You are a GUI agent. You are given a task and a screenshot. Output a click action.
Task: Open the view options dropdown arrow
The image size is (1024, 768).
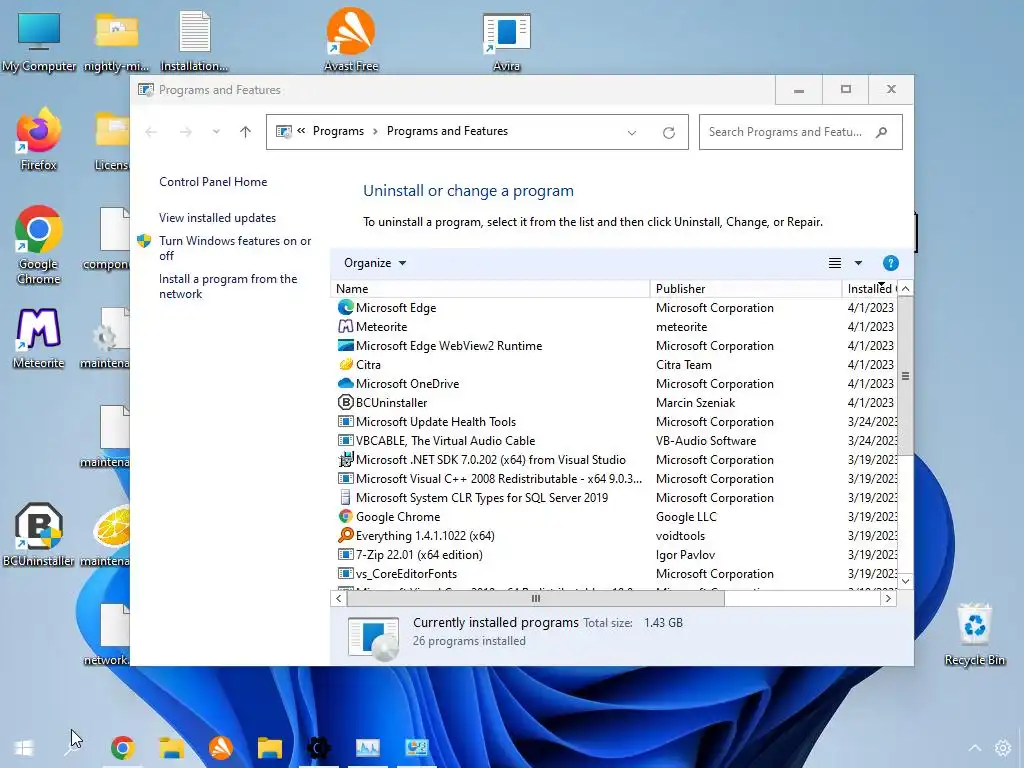click(x=858, y=263)
